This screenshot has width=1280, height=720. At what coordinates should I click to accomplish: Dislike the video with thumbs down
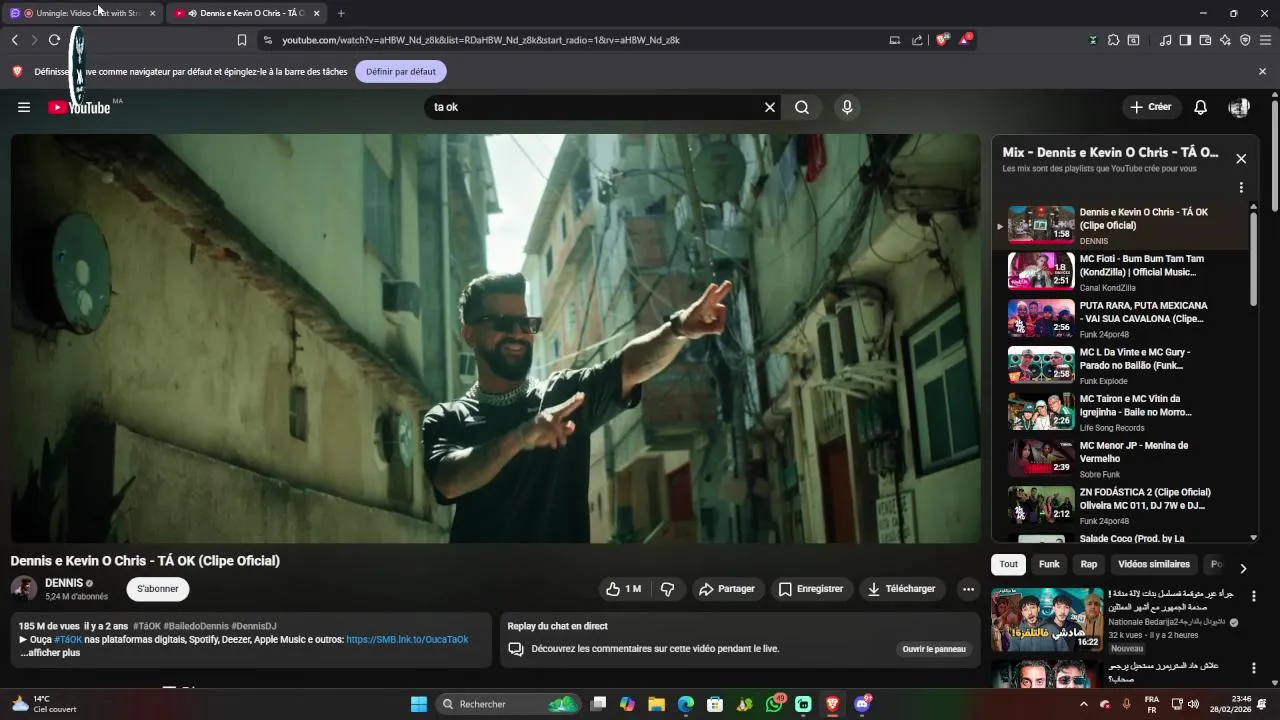click(668, 589)
